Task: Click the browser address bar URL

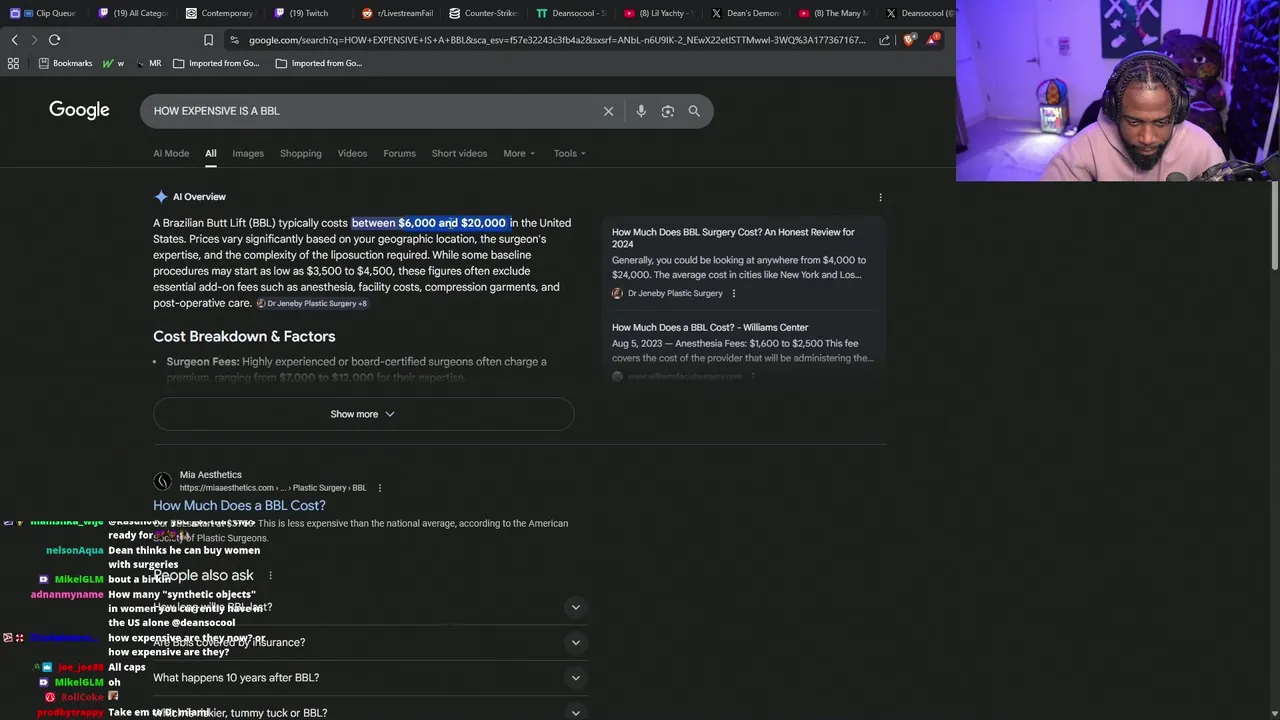Action: [x=557, y=40]
